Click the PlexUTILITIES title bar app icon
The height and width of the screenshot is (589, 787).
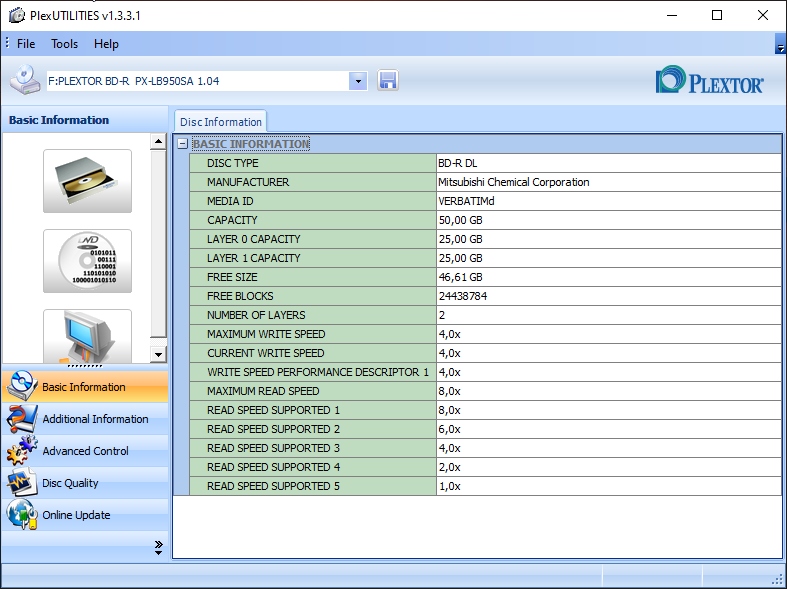(17, 15)
